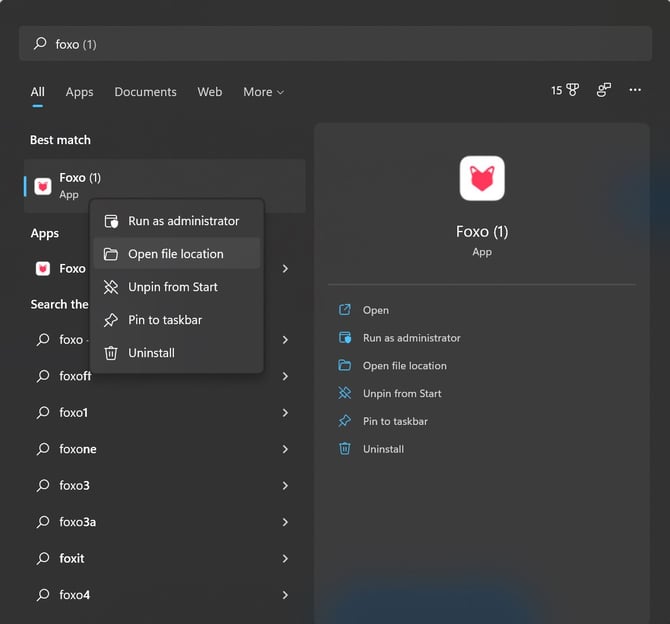670x624 pixels.
Task: Click Unpin from Start in right pane
Action: [402, 393]
